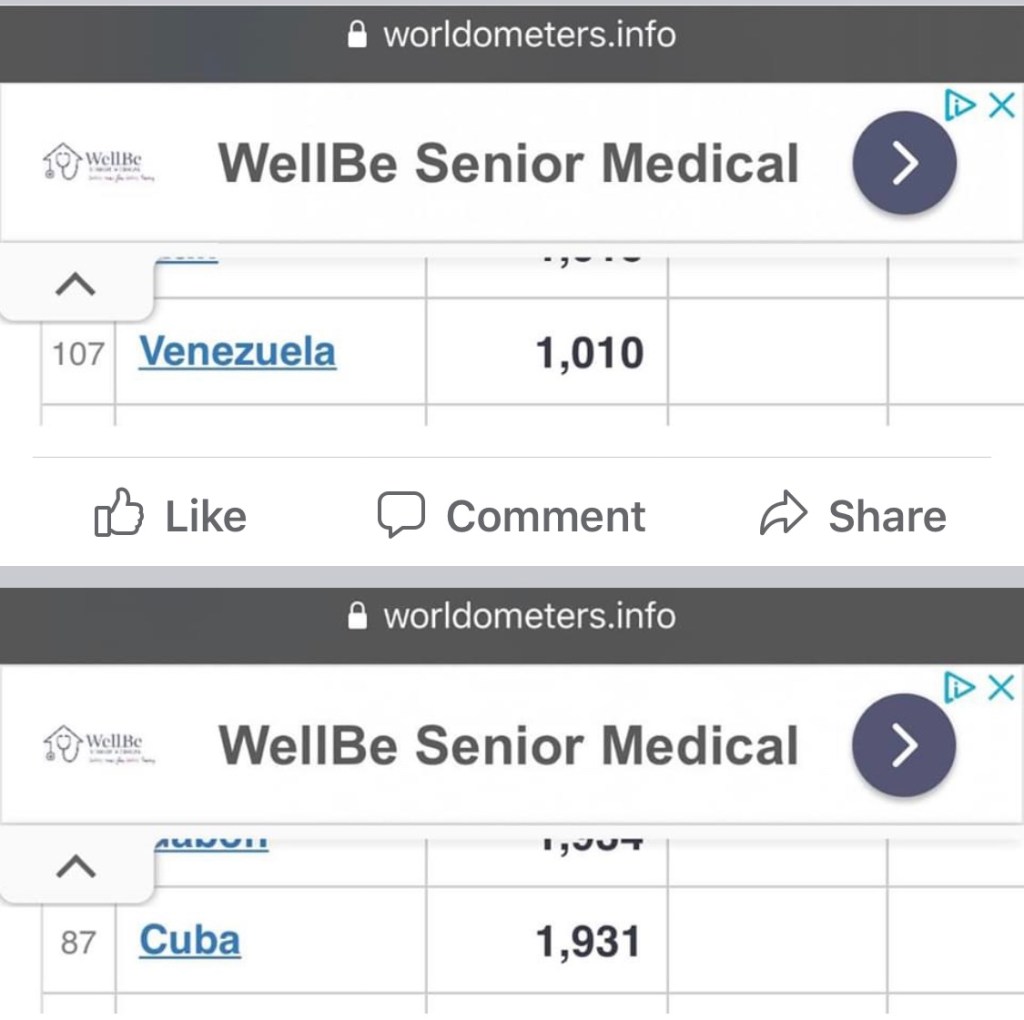The height and width of the screenshot is (1020, 1024).
Task: Click the WellBe Senior Medical ad text above Cuba
Action: point(508,746)
